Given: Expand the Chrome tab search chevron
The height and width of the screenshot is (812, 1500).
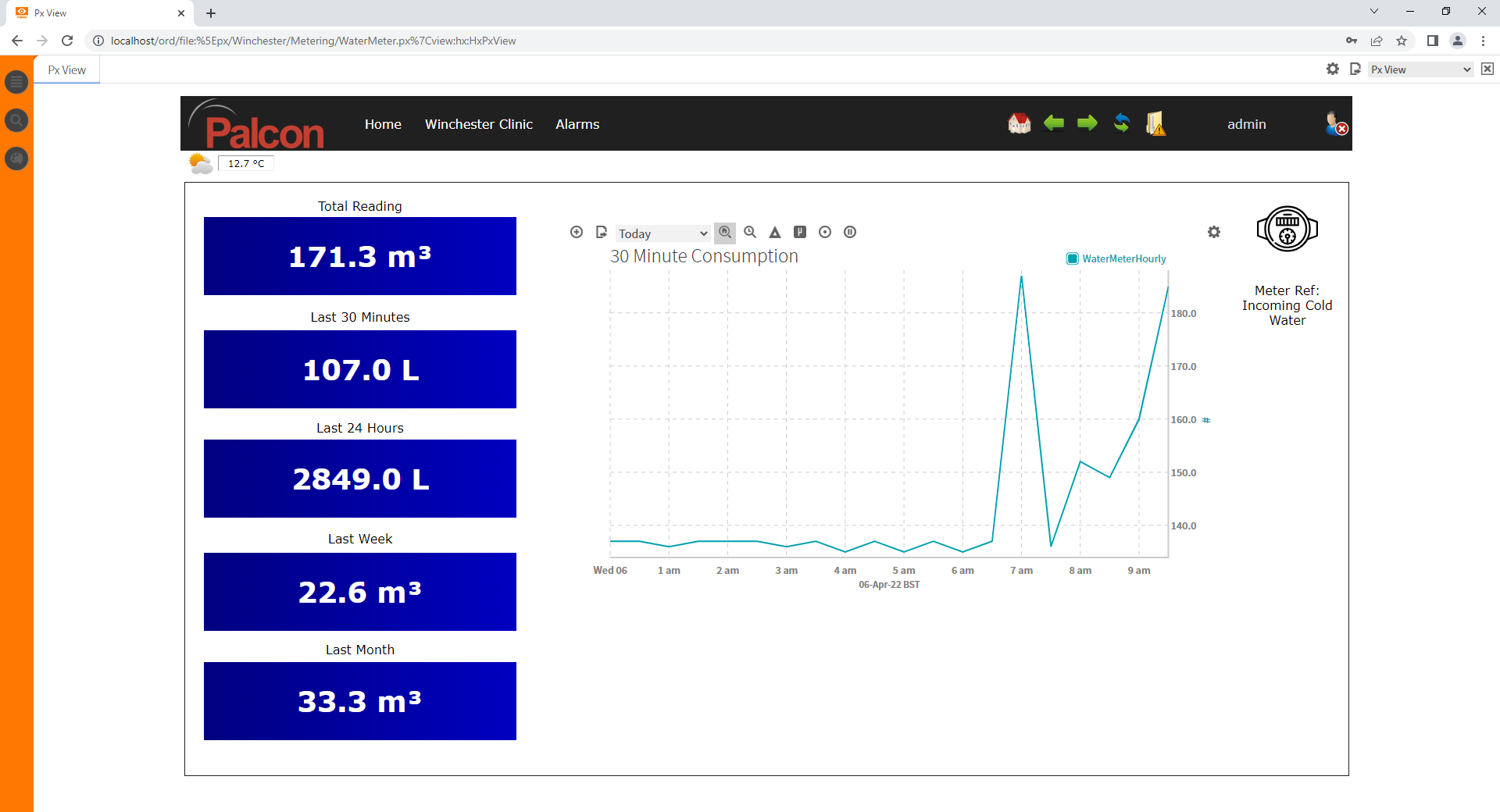Looking at the screenshot, I should click(x=1373, y=12).
